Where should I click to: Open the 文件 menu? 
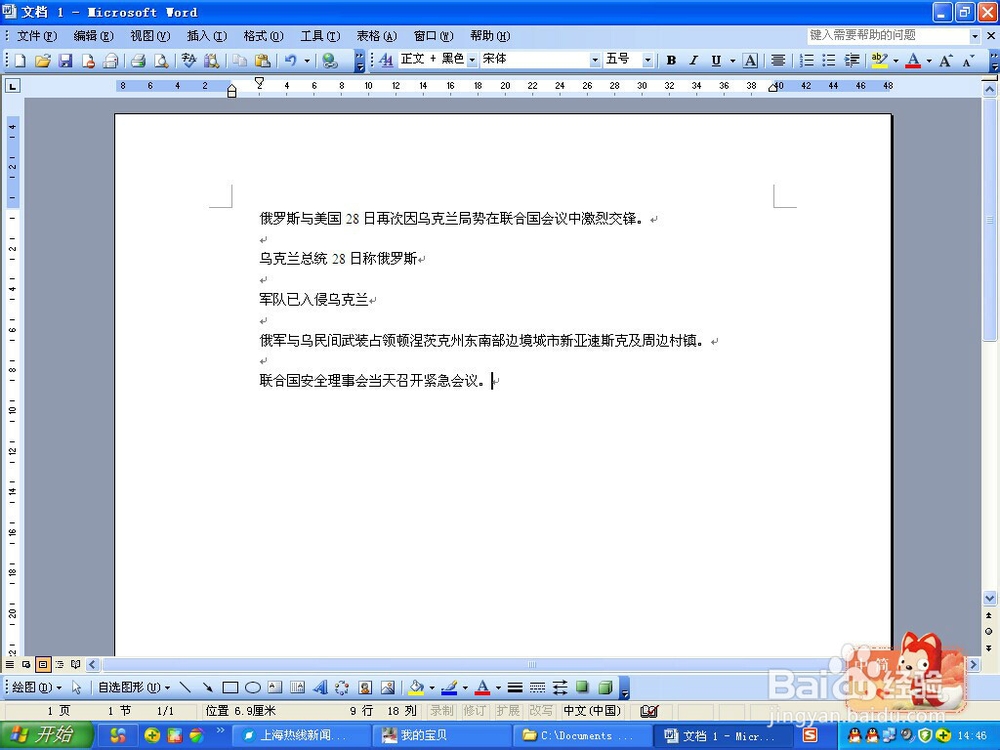36,36
